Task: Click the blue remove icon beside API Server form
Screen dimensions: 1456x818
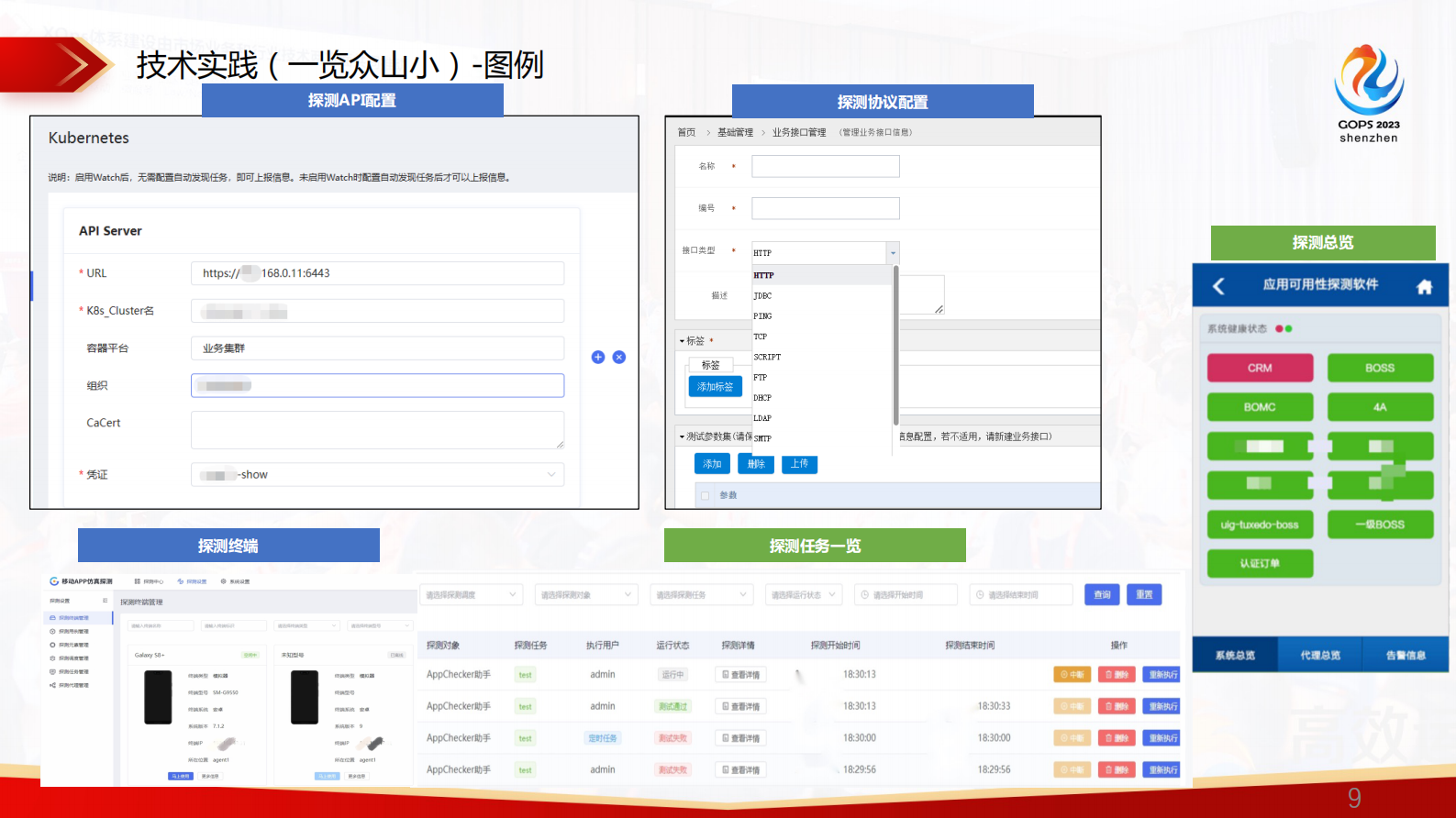Action: [x=619, y=357]
